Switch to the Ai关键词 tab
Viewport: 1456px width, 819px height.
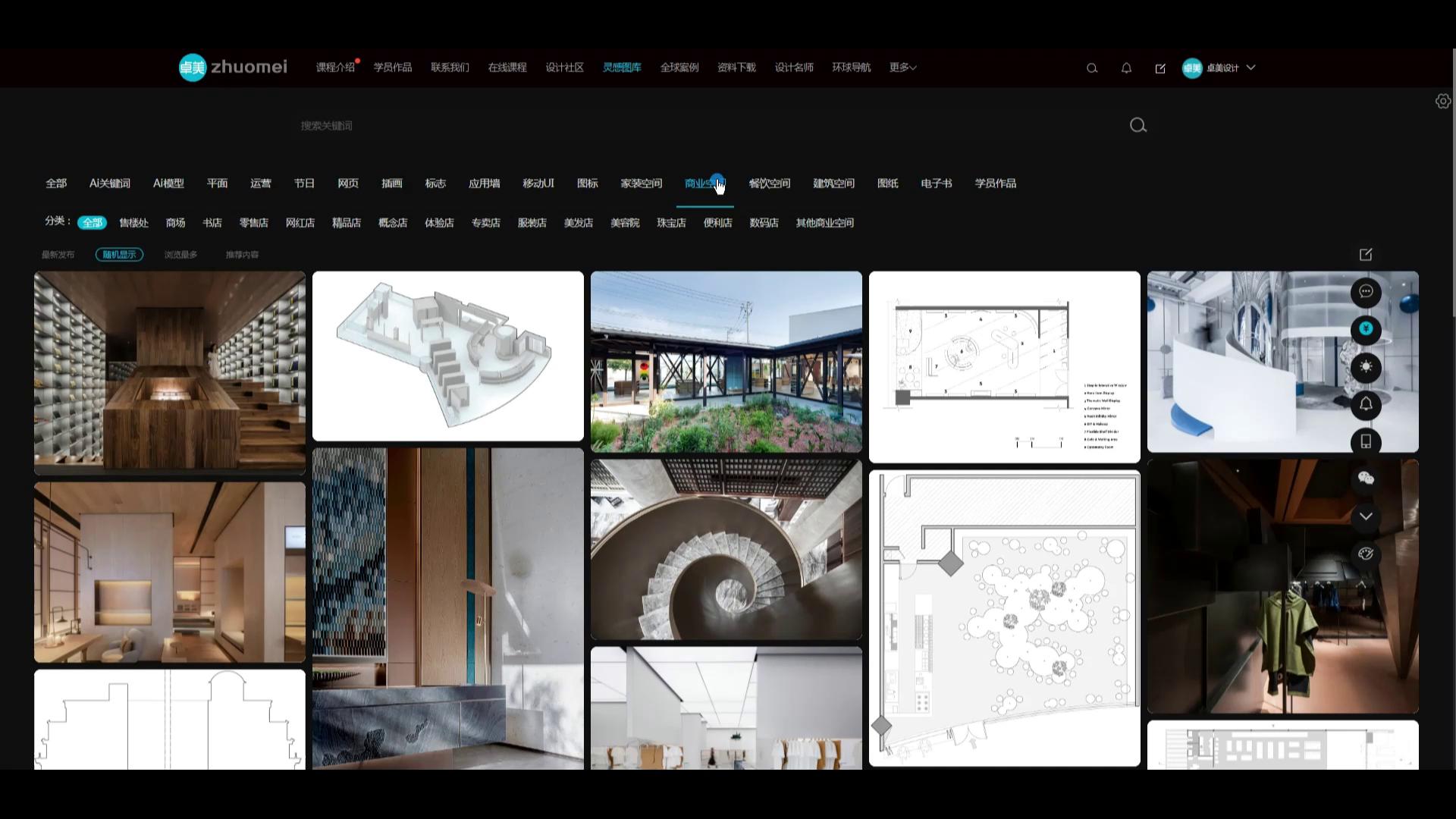(x=110, y=184)
